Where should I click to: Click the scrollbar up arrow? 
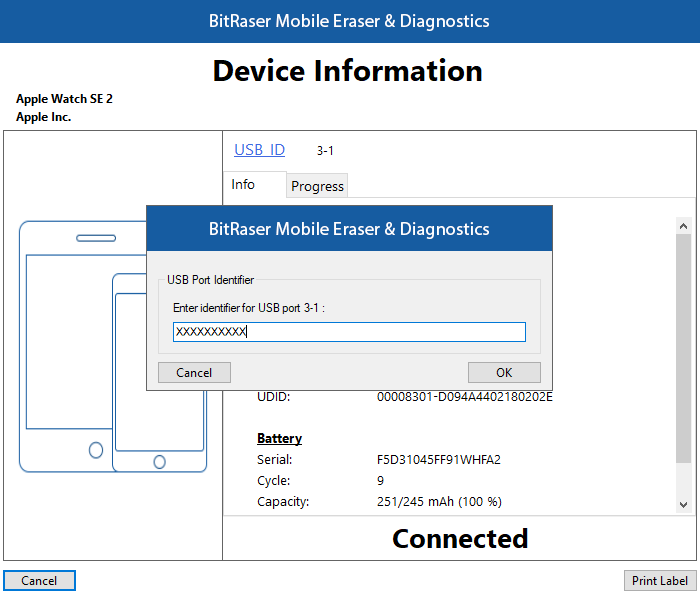[683, 226]
